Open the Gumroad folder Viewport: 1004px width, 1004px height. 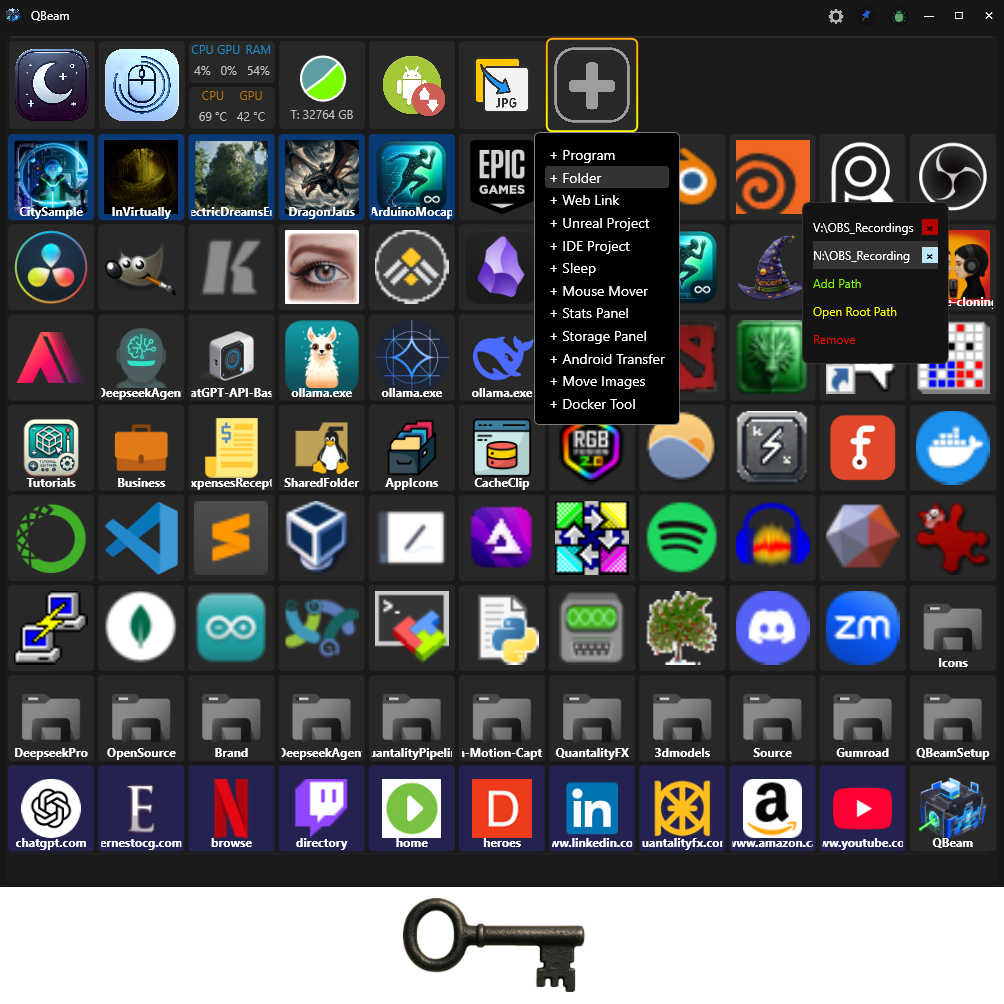(x=862, y=718)
